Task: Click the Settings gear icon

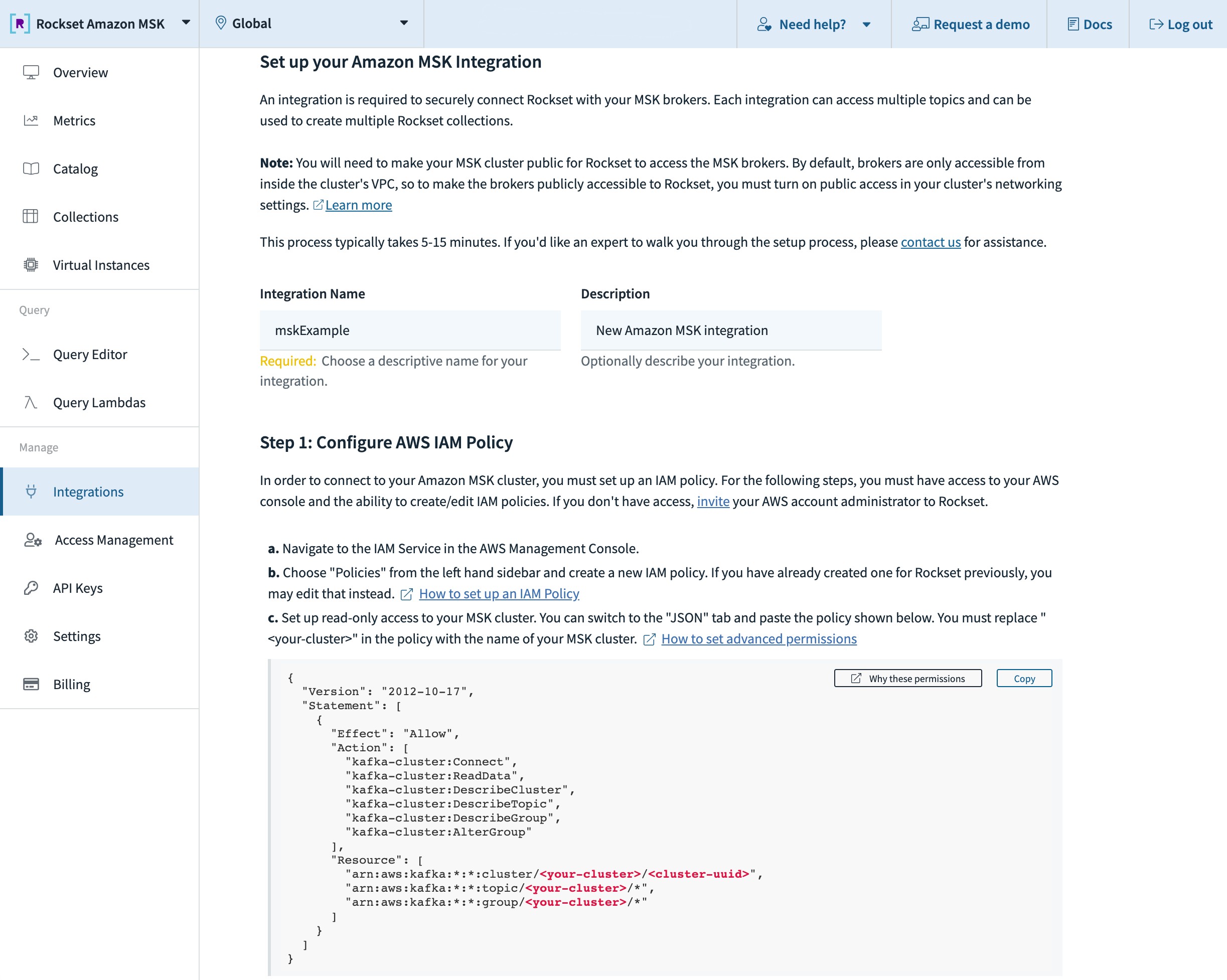Action: 31,635
